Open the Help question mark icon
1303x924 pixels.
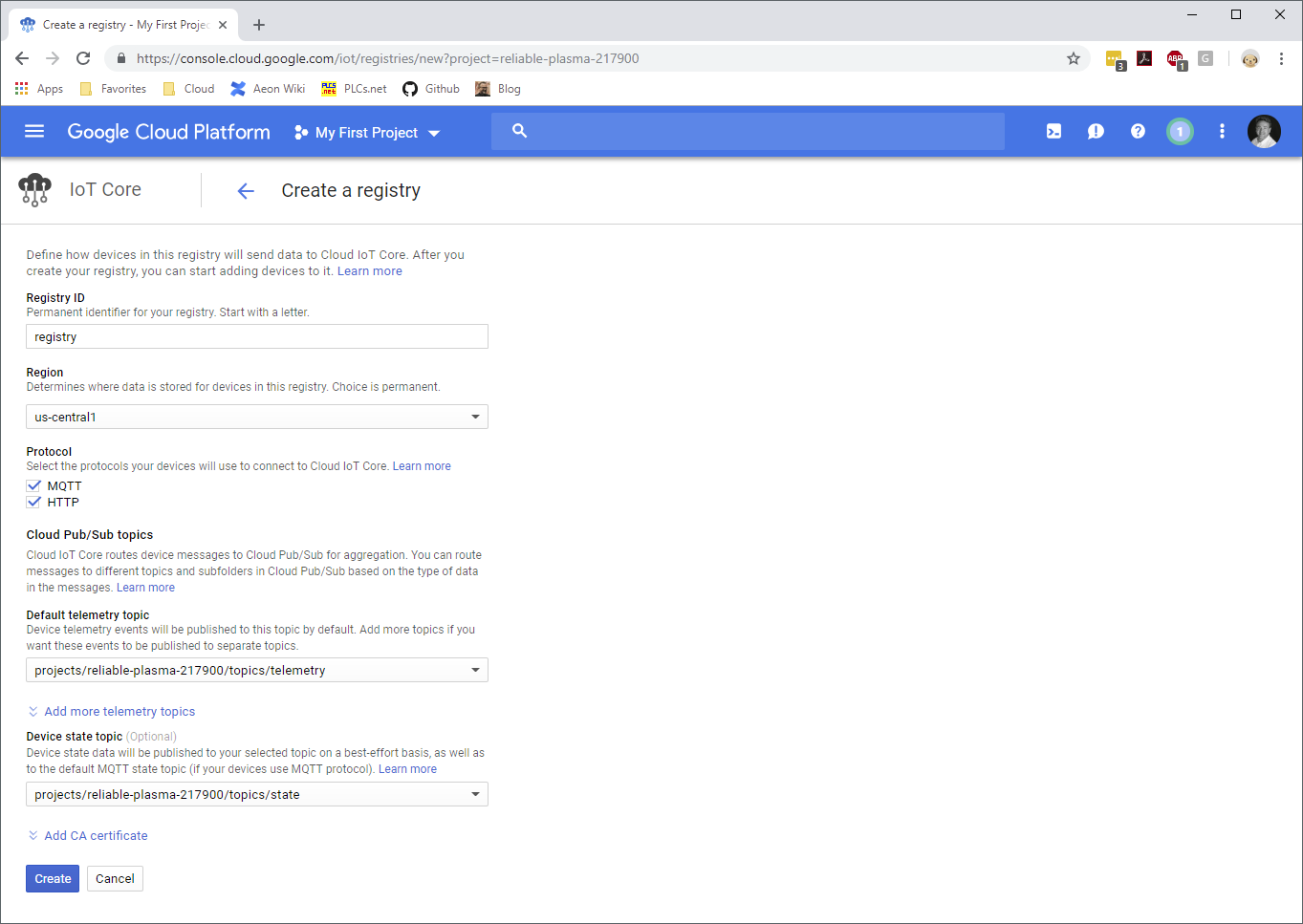pyautogui.click(x=1138, y=132)
